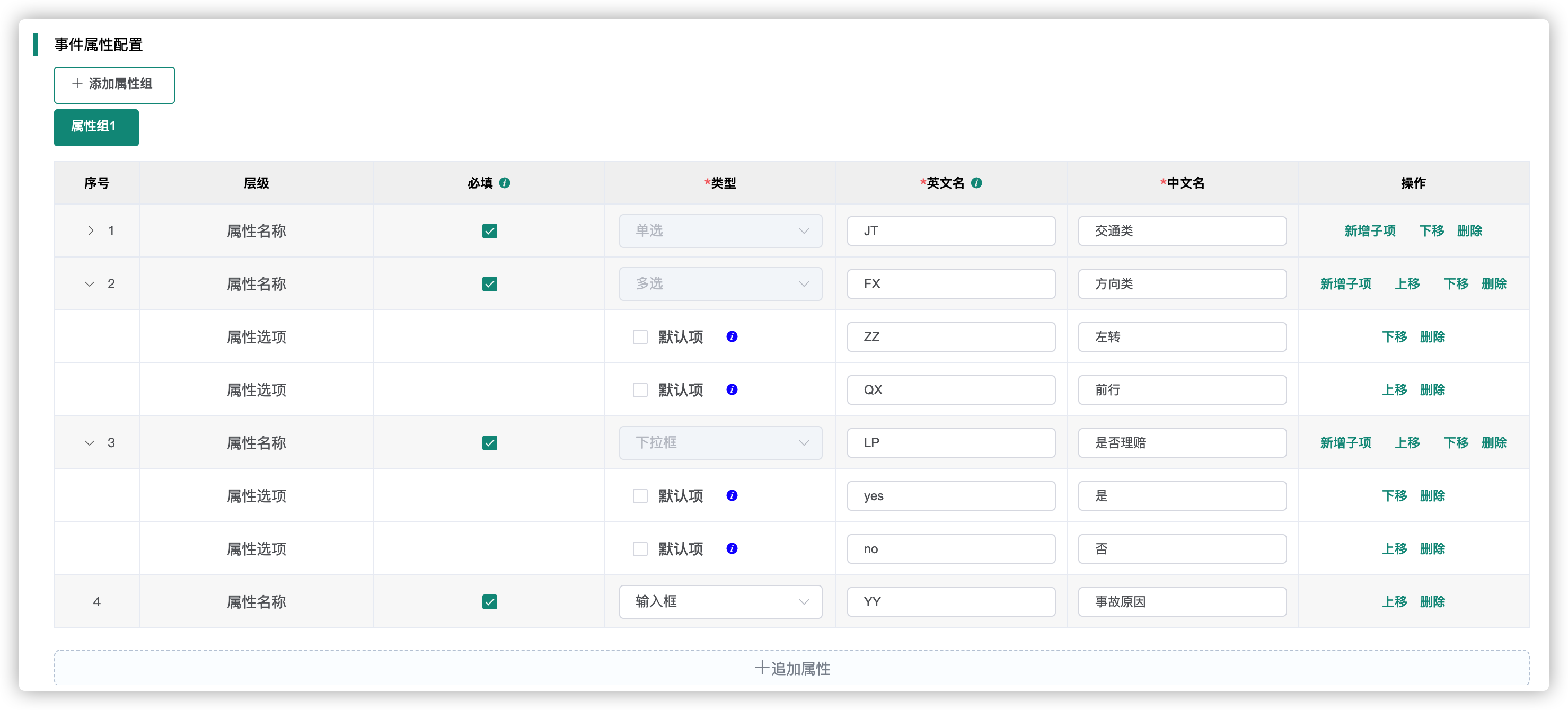Click Chinese name field 是否理赔
The image size is (1568, 710).
point(1182,442)
